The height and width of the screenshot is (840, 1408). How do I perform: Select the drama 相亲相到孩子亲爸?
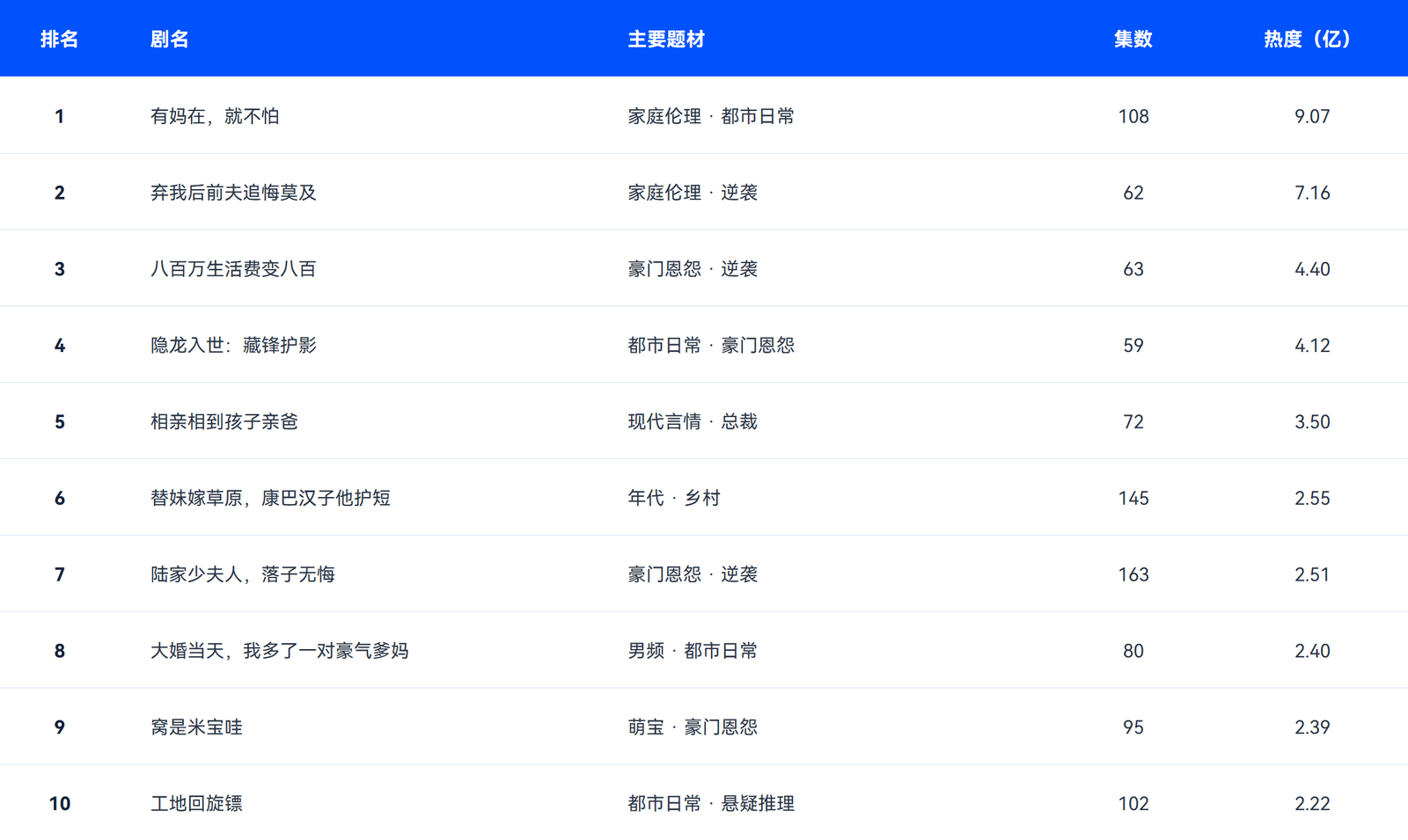(224, 422)
